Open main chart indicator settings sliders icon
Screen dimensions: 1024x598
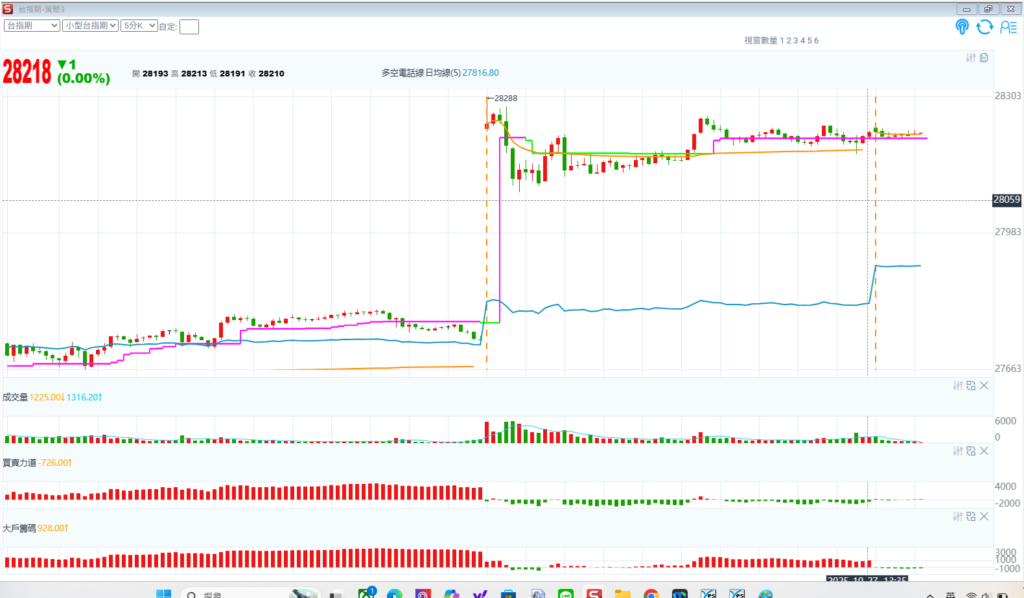(970, 57)
